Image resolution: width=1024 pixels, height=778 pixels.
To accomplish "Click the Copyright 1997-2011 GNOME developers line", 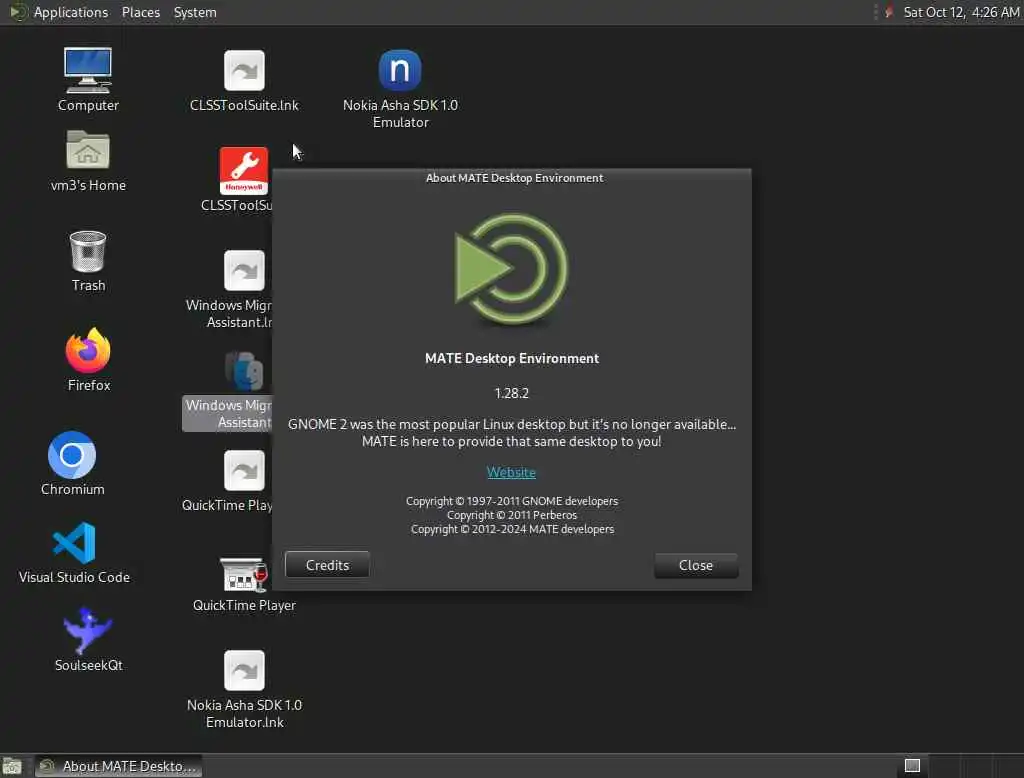I will click(x=512, y=501).
